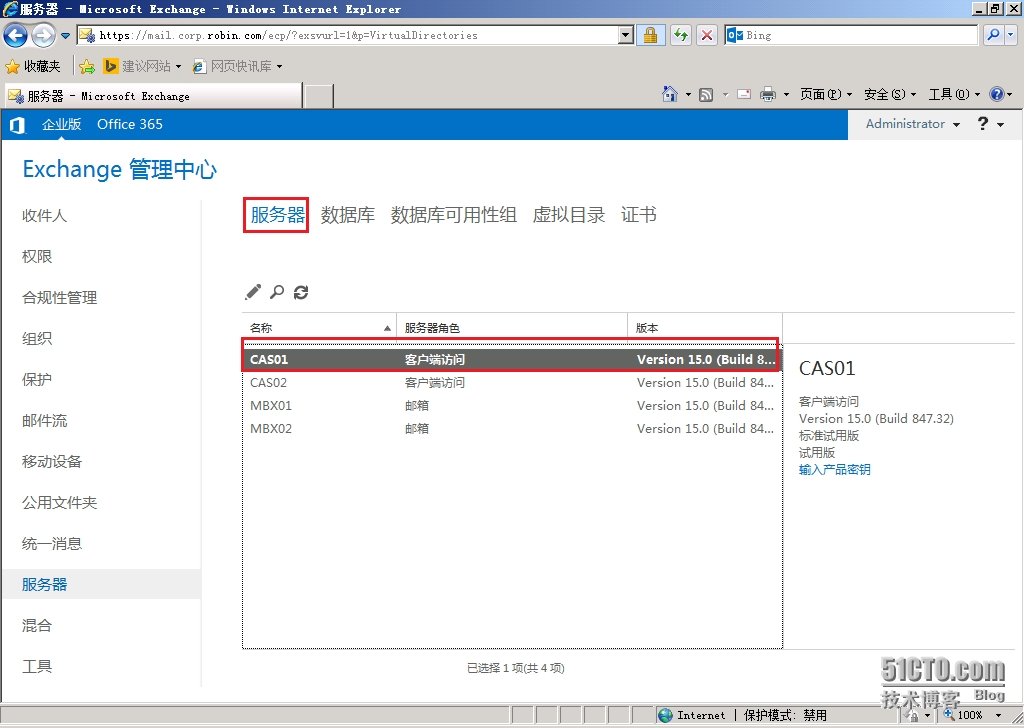
Task: Click the RSS feeds icon
Action: click(x=706, y=95)
